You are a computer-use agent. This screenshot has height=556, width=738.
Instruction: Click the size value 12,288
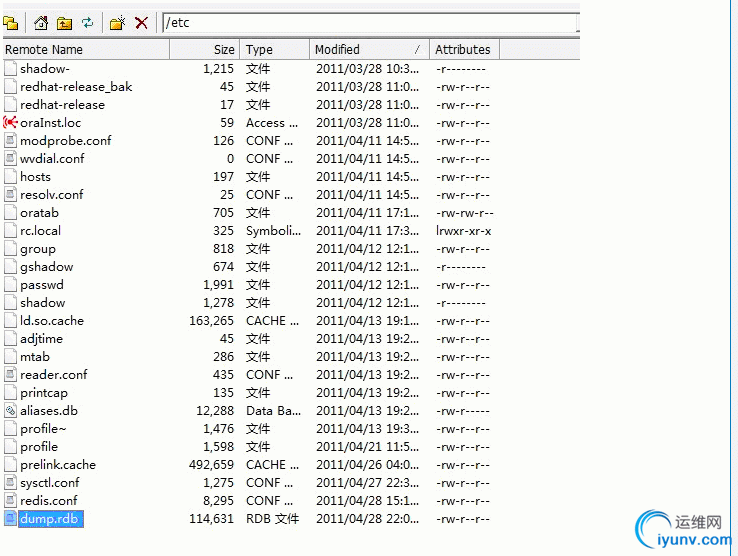coord(215,411)
